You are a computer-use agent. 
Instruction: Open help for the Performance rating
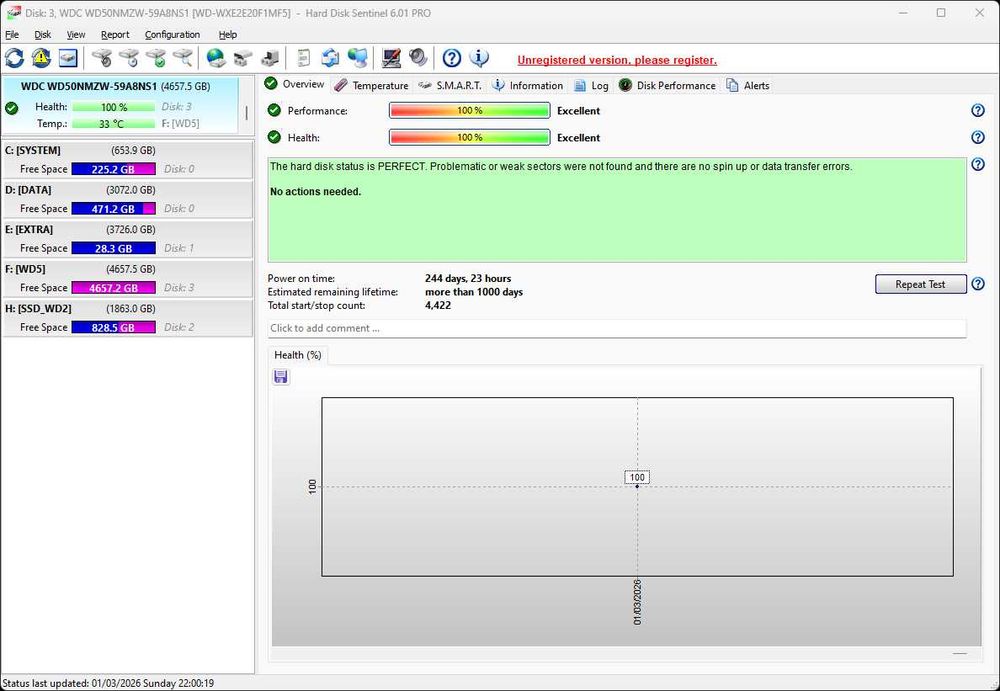point(978,110)
